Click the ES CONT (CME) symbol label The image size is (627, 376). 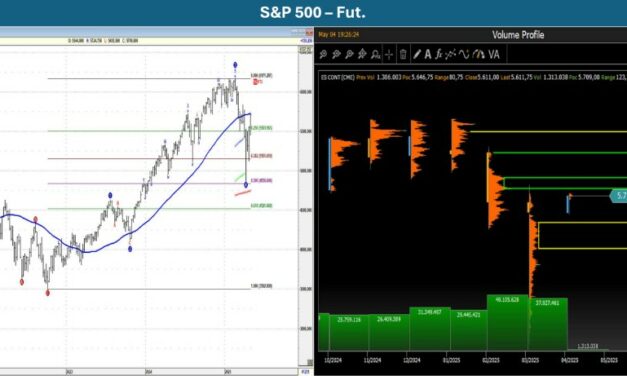[337, 77]
